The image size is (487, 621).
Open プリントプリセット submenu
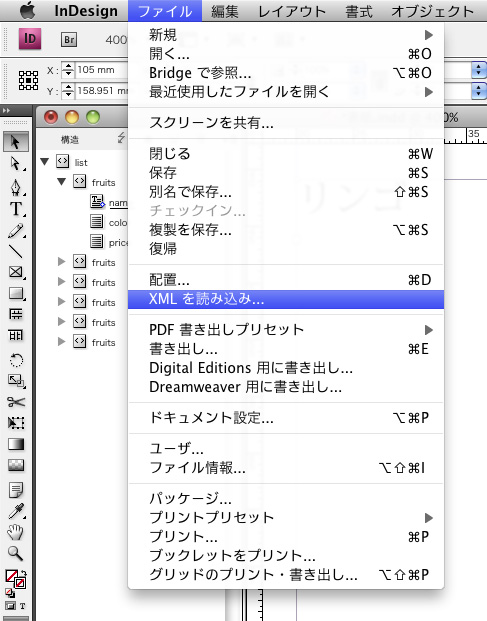[x=286, y=518]
